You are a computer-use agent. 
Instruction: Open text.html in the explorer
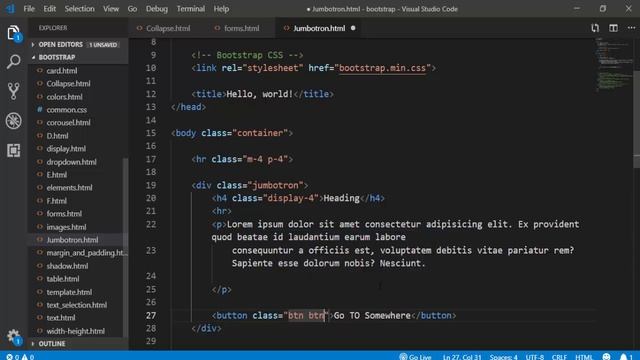61,318
